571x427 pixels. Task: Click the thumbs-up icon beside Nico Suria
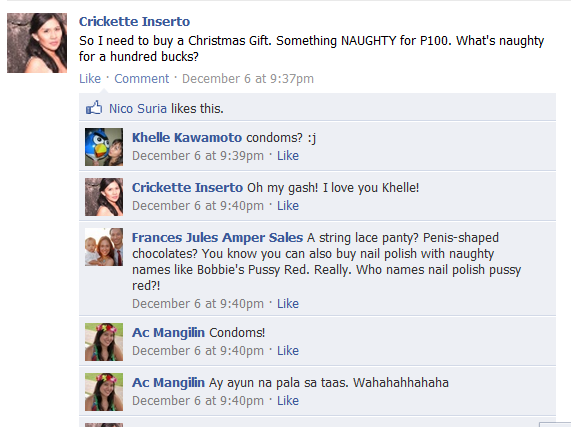(x=94, y=108)
